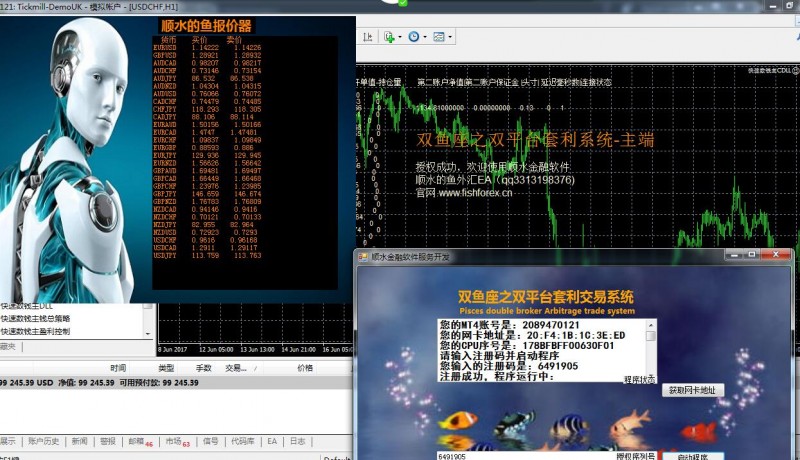Screen dimensions: 800x460
Task: Click the USDJPY row in the quote panel
Action: pyautogui.click(x=207, y=255)
